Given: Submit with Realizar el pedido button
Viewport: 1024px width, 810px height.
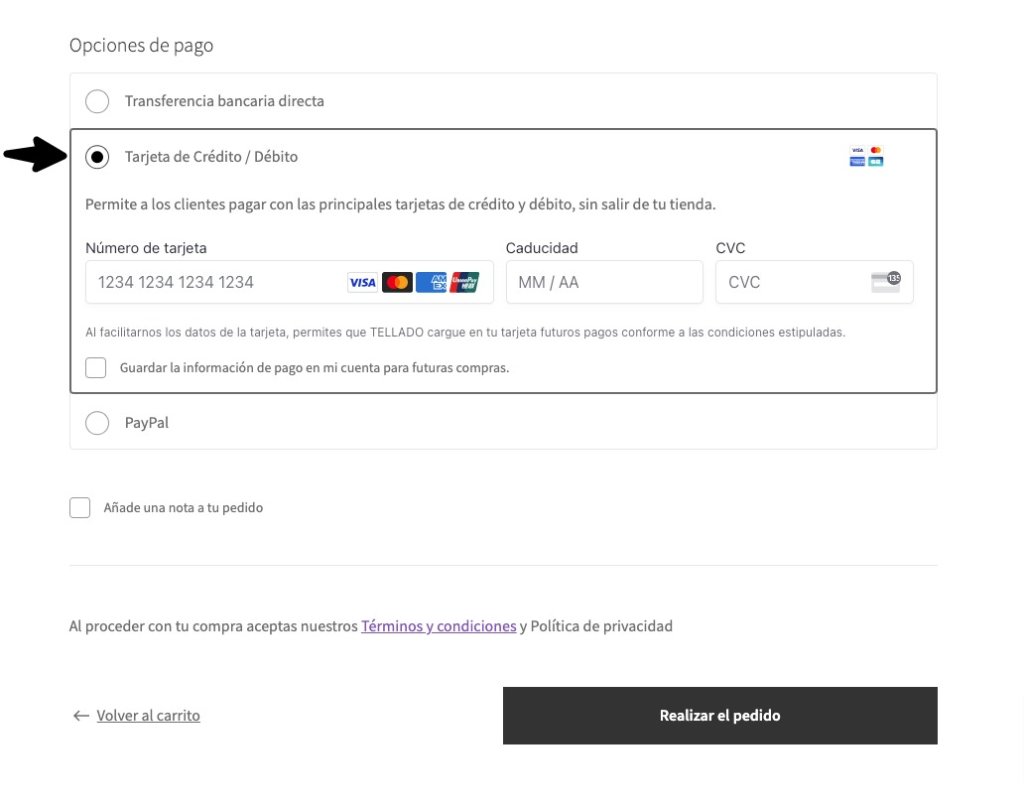Looking at the screenshot, I should [x=720, y=715].
